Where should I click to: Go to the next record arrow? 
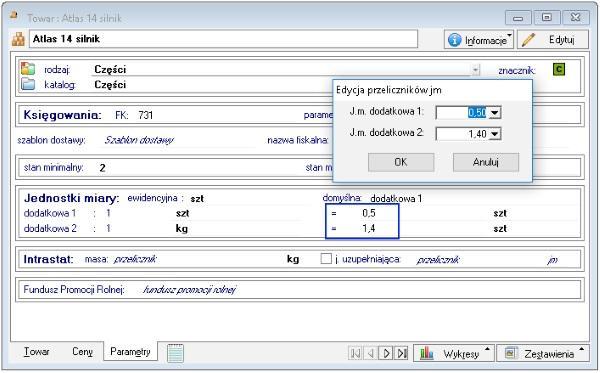pos(386,353)
